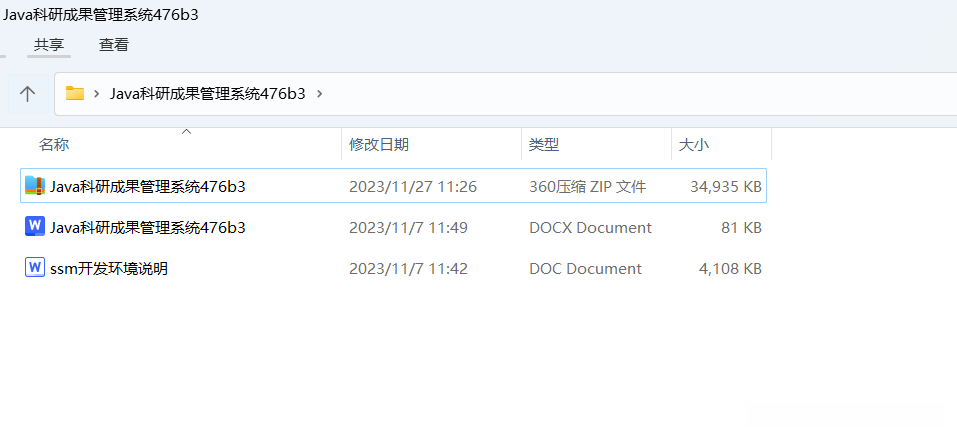Click the DOCX document file icon
Image resolution: width=957 pixels, height=435 pixels.
pyautogui.click(x=35, y=227)
